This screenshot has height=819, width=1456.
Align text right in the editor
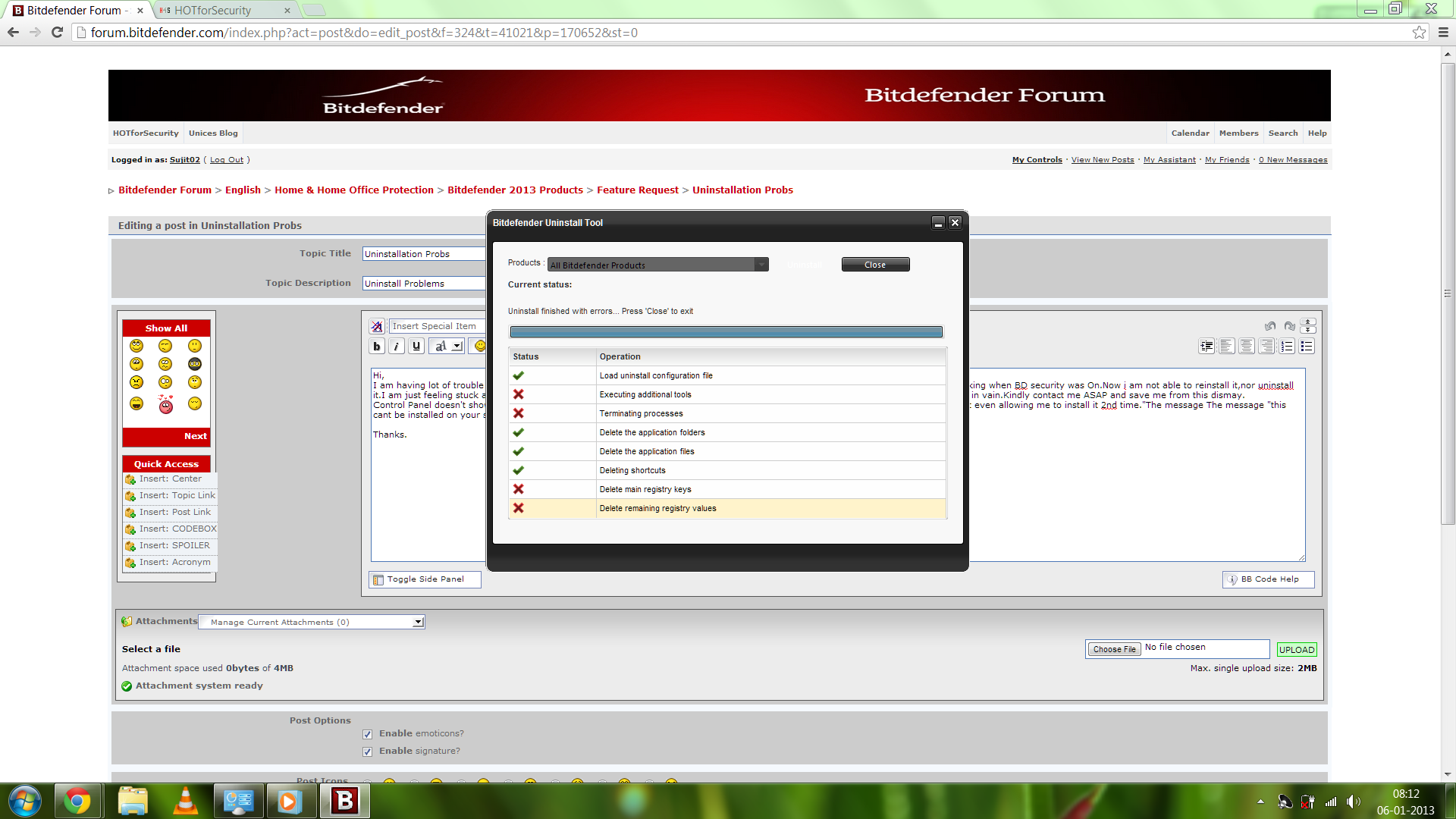[1266, 347]
